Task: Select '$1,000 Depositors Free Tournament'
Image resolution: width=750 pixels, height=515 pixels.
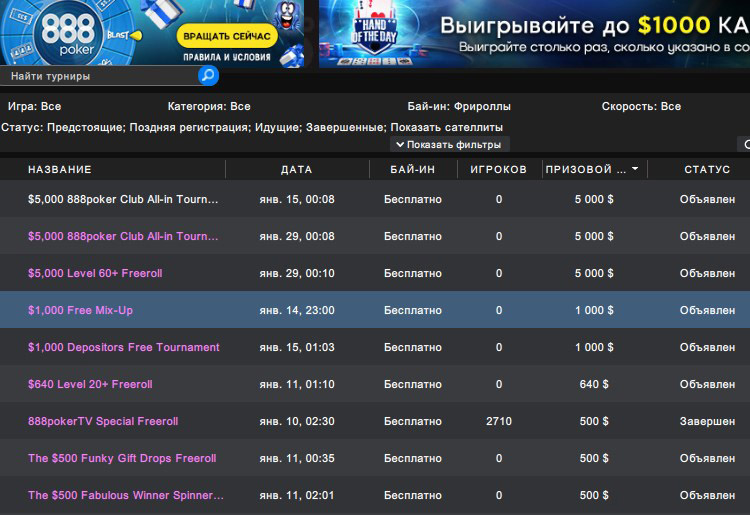Action: [x=375, y=347]
